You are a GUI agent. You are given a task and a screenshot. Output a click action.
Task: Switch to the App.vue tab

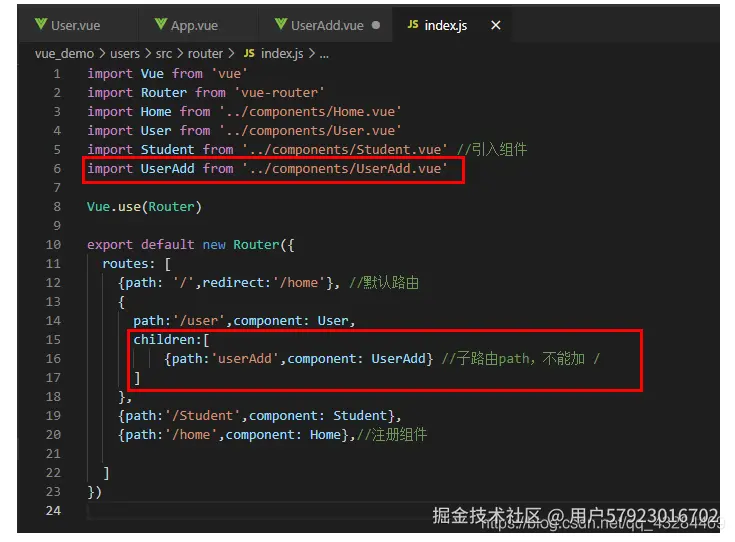(197, 25)
